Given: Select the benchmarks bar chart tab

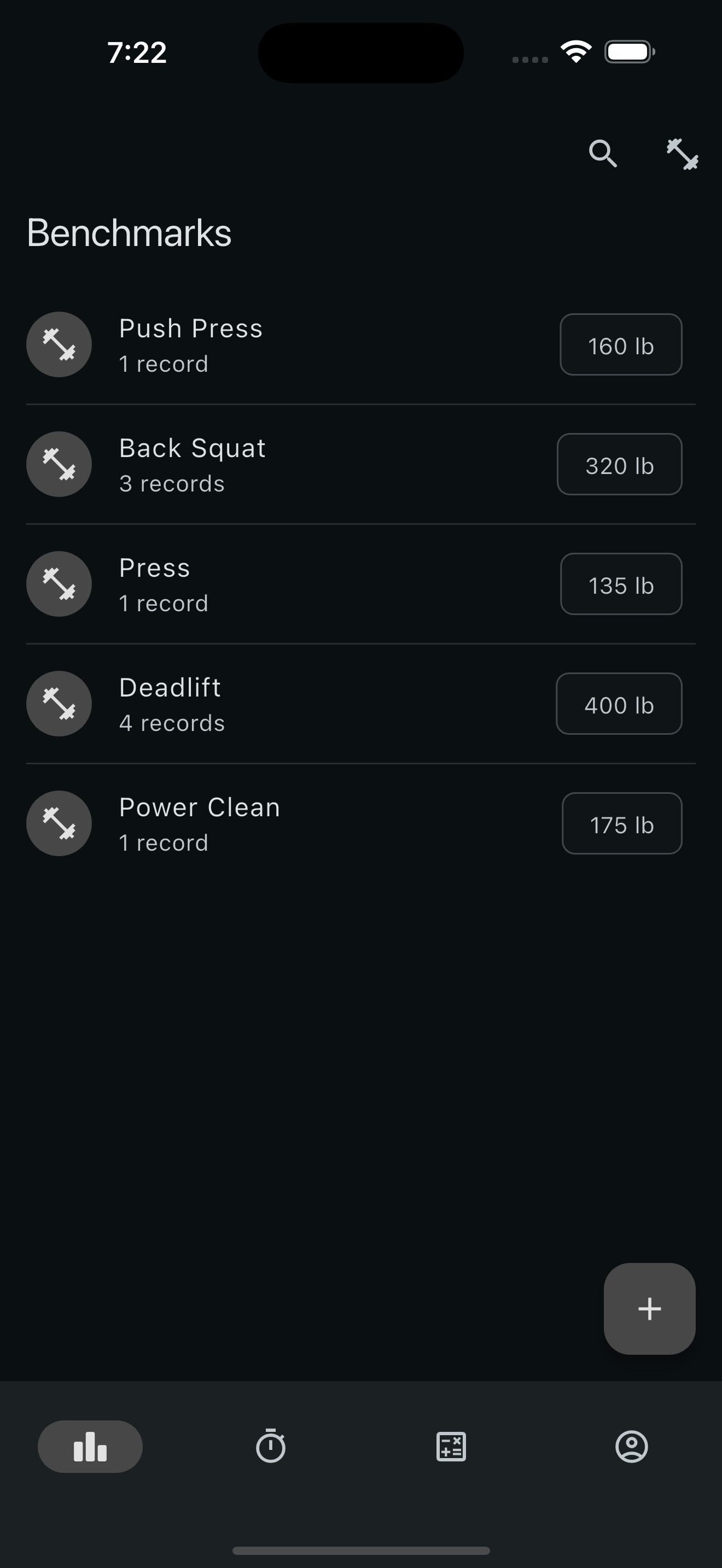Looking at the screenshot, I should tap(90, 1446).
